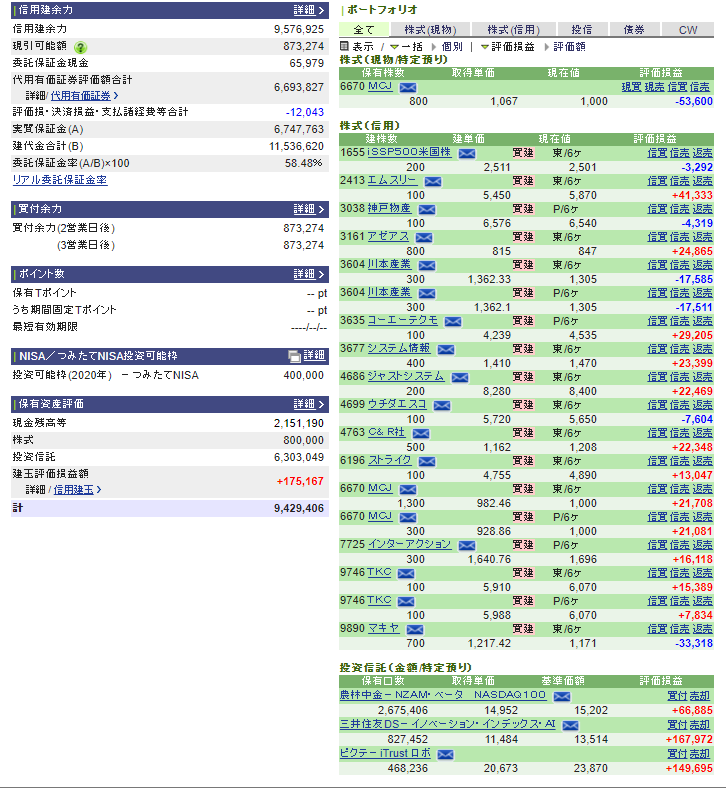The height and width of the screenshot is (788, 726).
Task: Click the total asset value 9,429,406
Action: coord(299,509)
